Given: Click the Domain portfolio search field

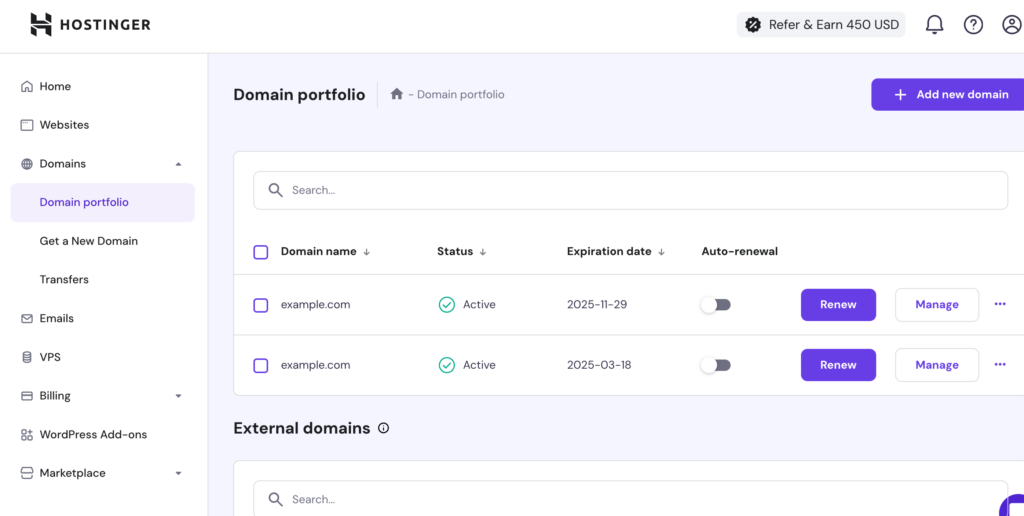Looking at the screenshot, I should 630,190.
